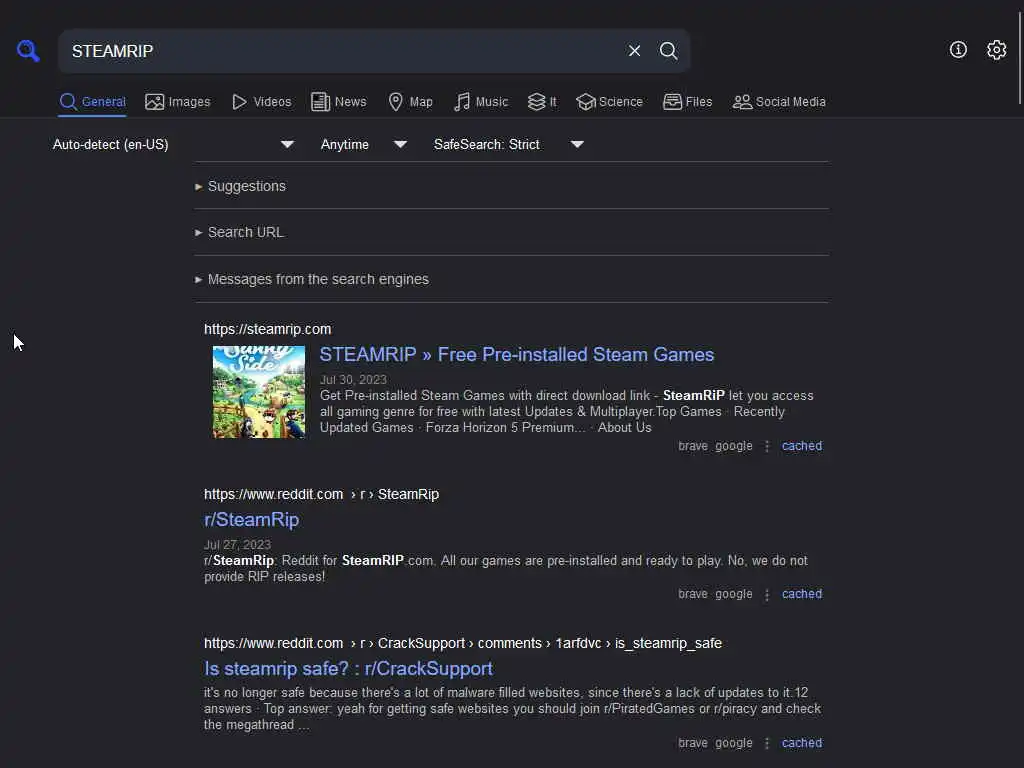Switch to the Music tab
1024x768 pixels.
point(481,102)
